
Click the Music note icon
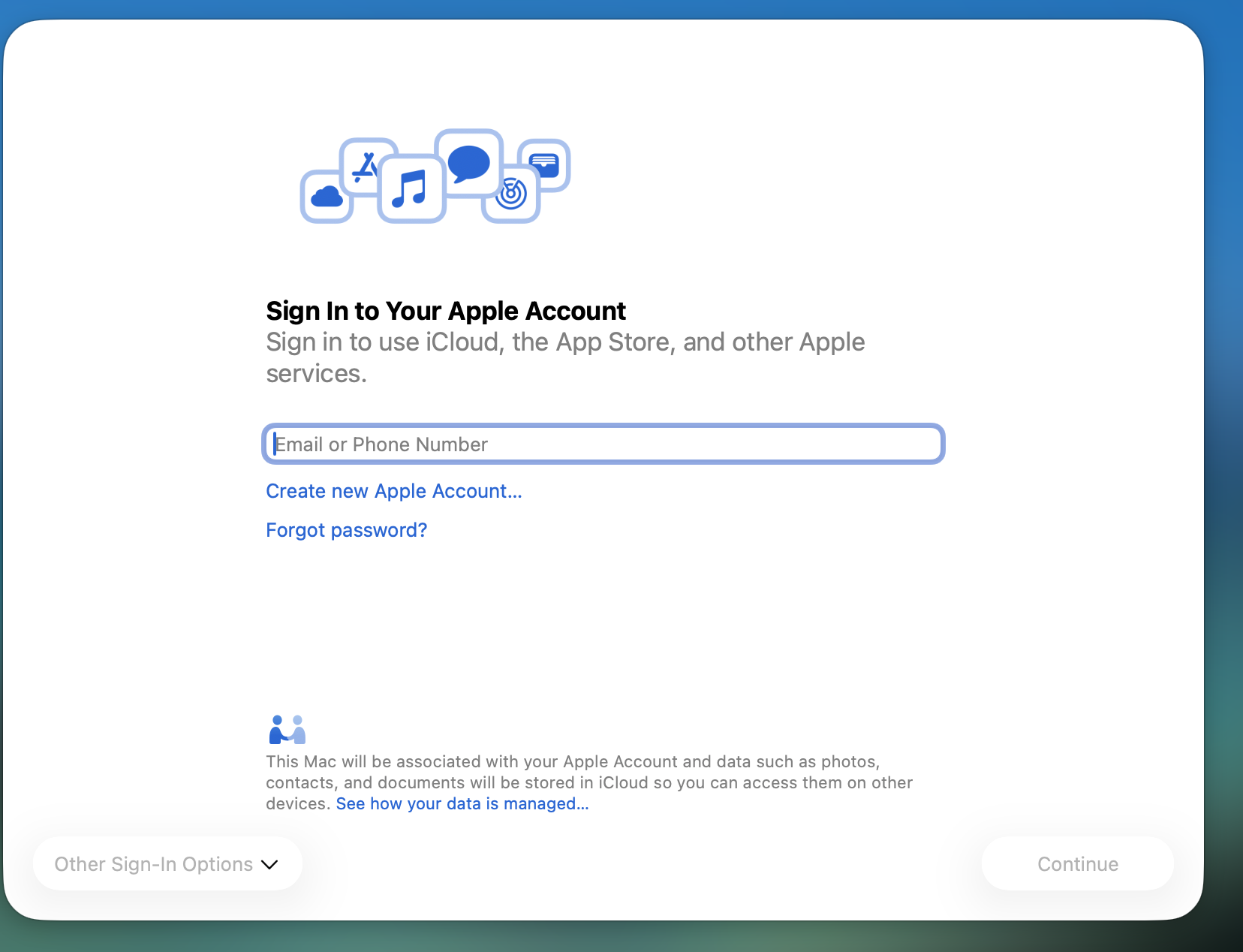point(411,188)
